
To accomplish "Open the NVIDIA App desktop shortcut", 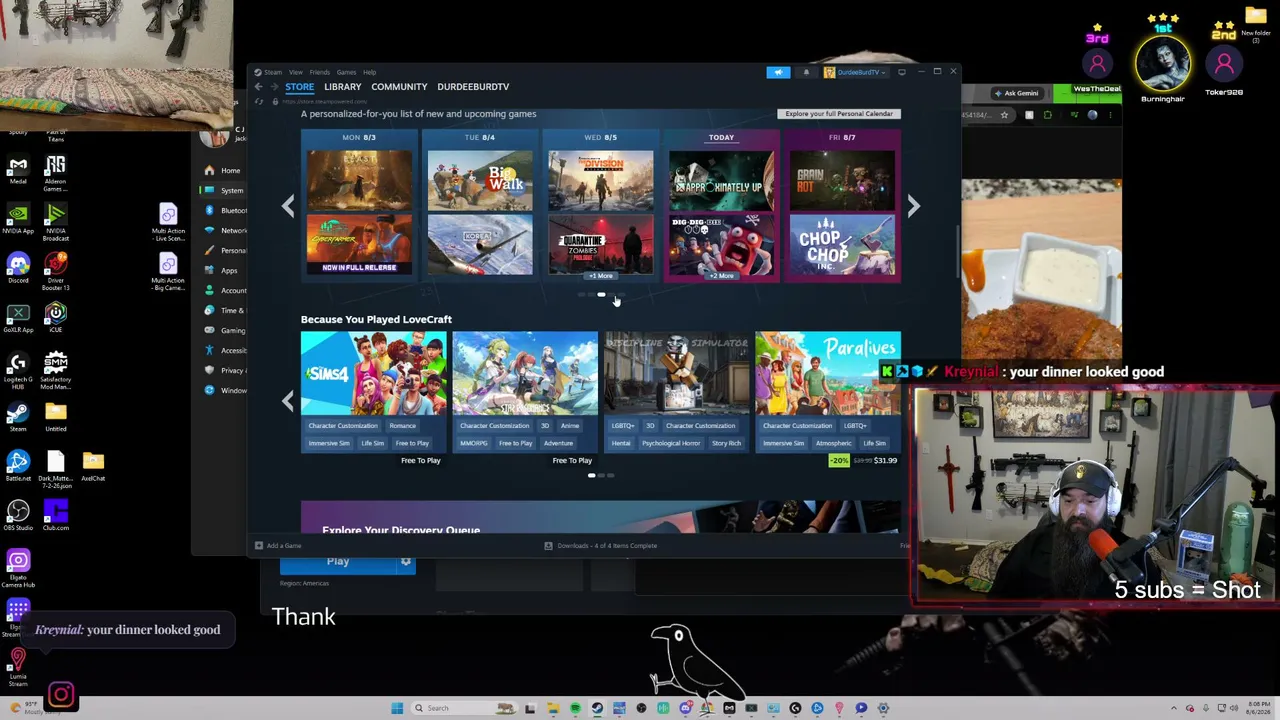I will pos(18,219).
